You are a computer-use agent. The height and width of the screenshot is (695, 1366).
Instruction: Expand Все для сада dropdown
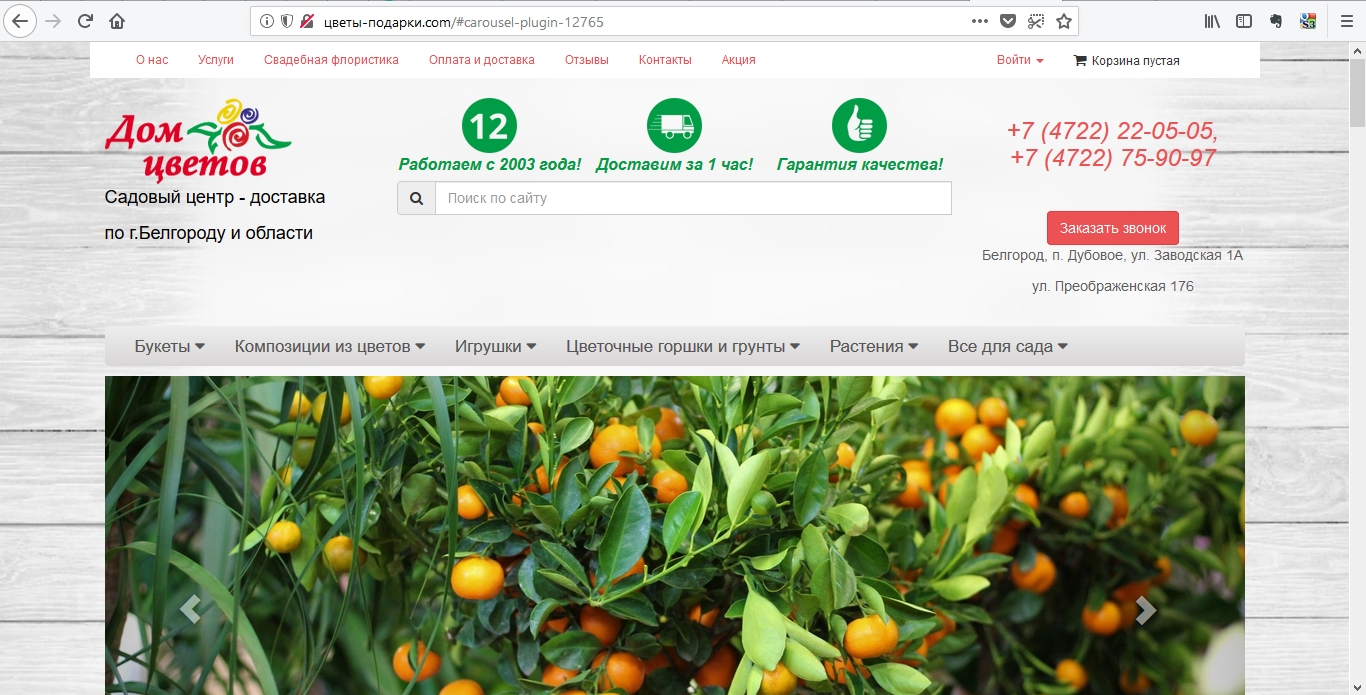point(1008,346)
